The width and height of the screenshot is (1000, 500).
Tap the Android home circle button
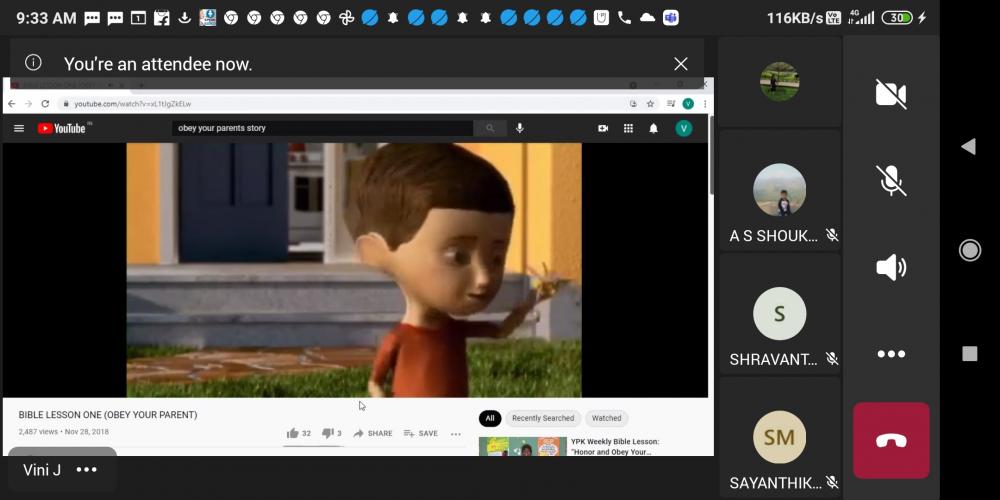(x=969, y=250)
